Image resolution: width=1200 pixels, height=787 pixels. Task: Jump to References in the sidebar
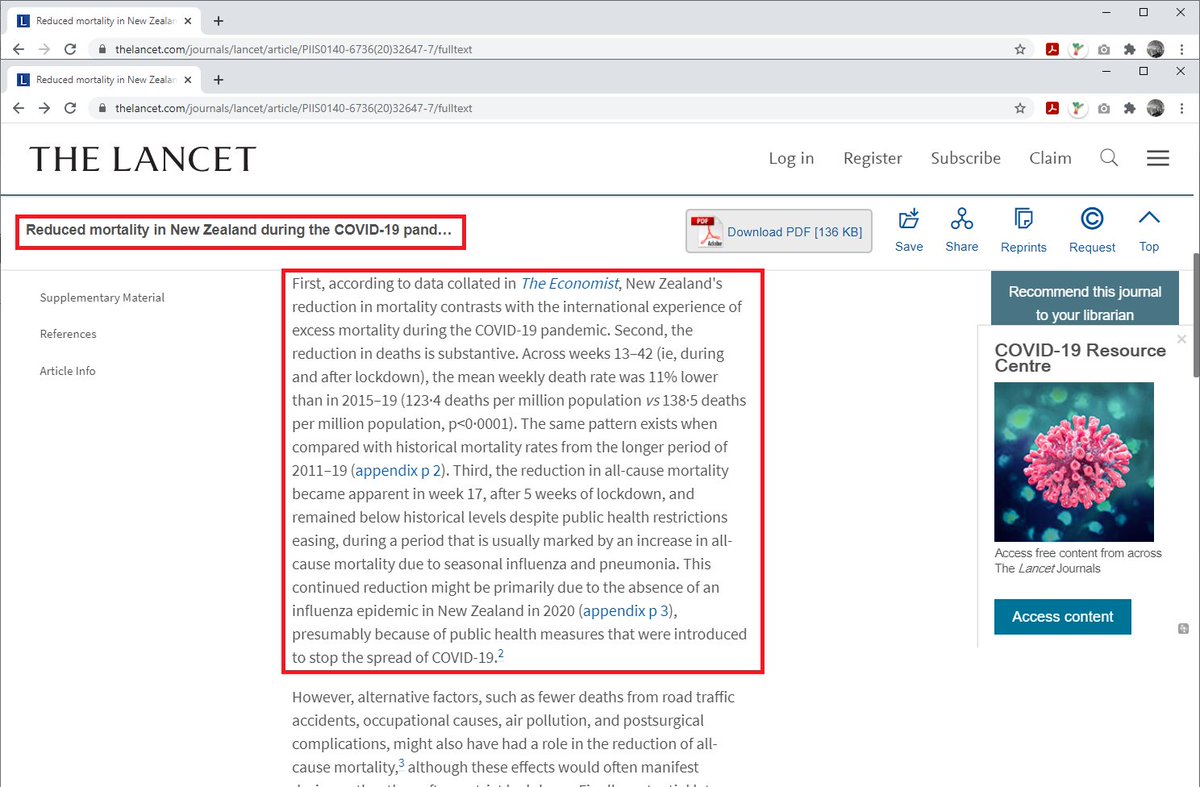point(68,334)
